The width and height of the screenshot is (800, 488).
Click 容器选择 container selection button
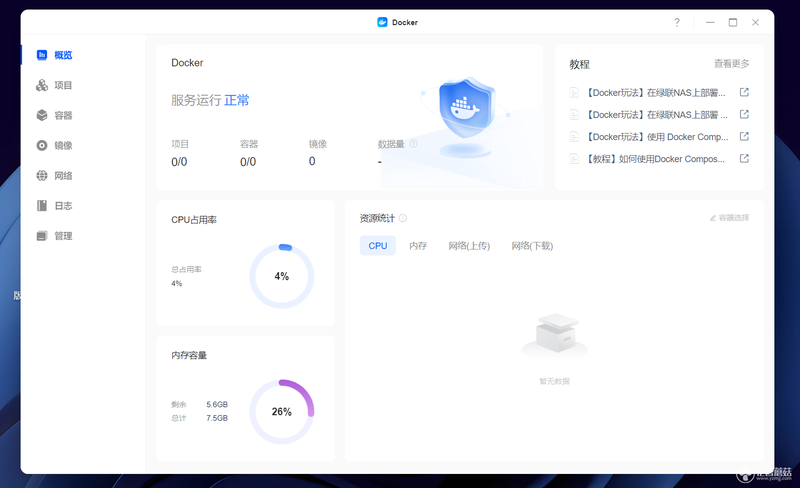[730, 217]
